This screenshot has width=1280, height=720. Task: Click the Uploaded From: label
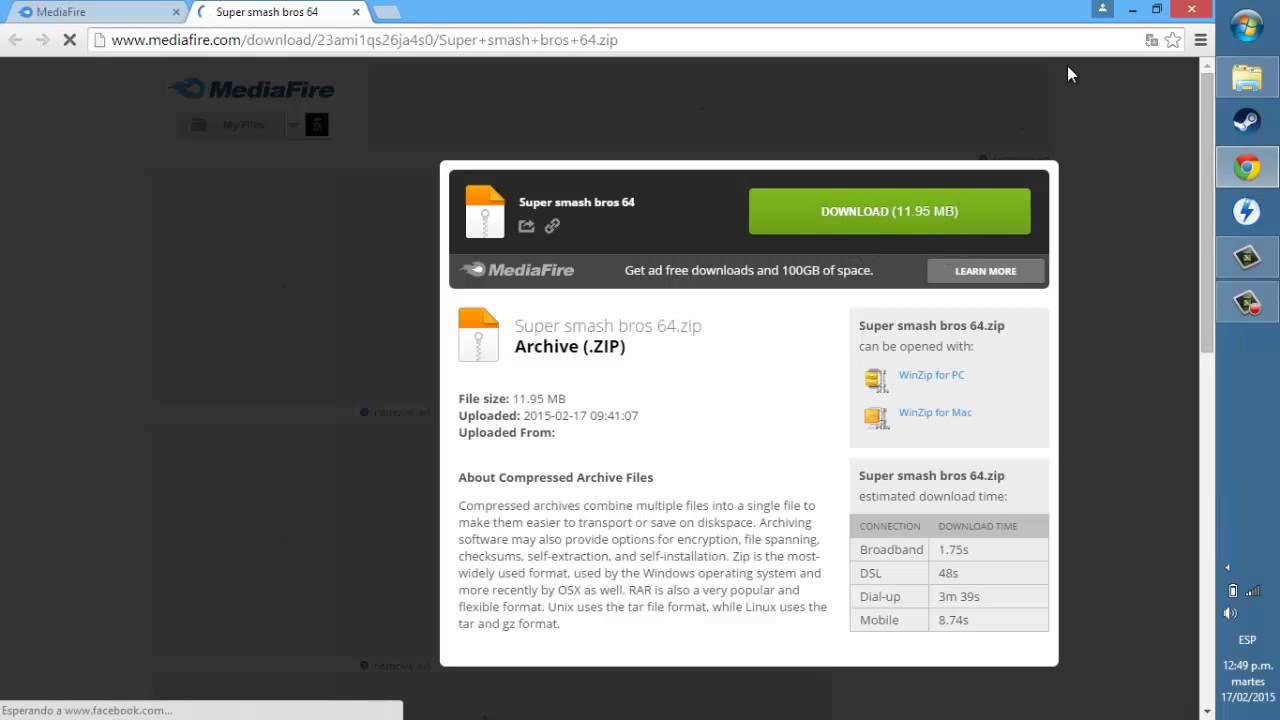click(x=507, y=433)
